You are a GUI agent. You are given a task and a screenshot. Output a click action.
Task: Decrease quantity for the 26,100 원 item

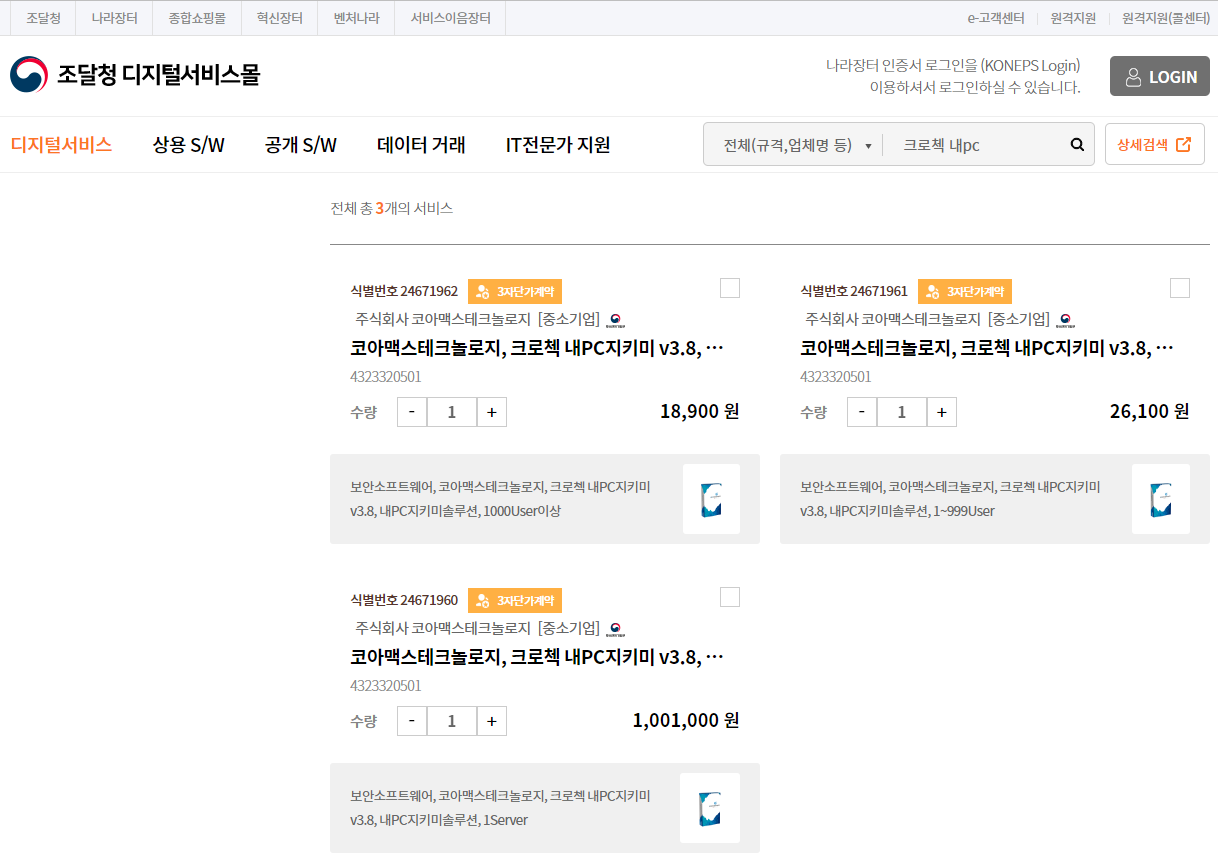(862, 412)
